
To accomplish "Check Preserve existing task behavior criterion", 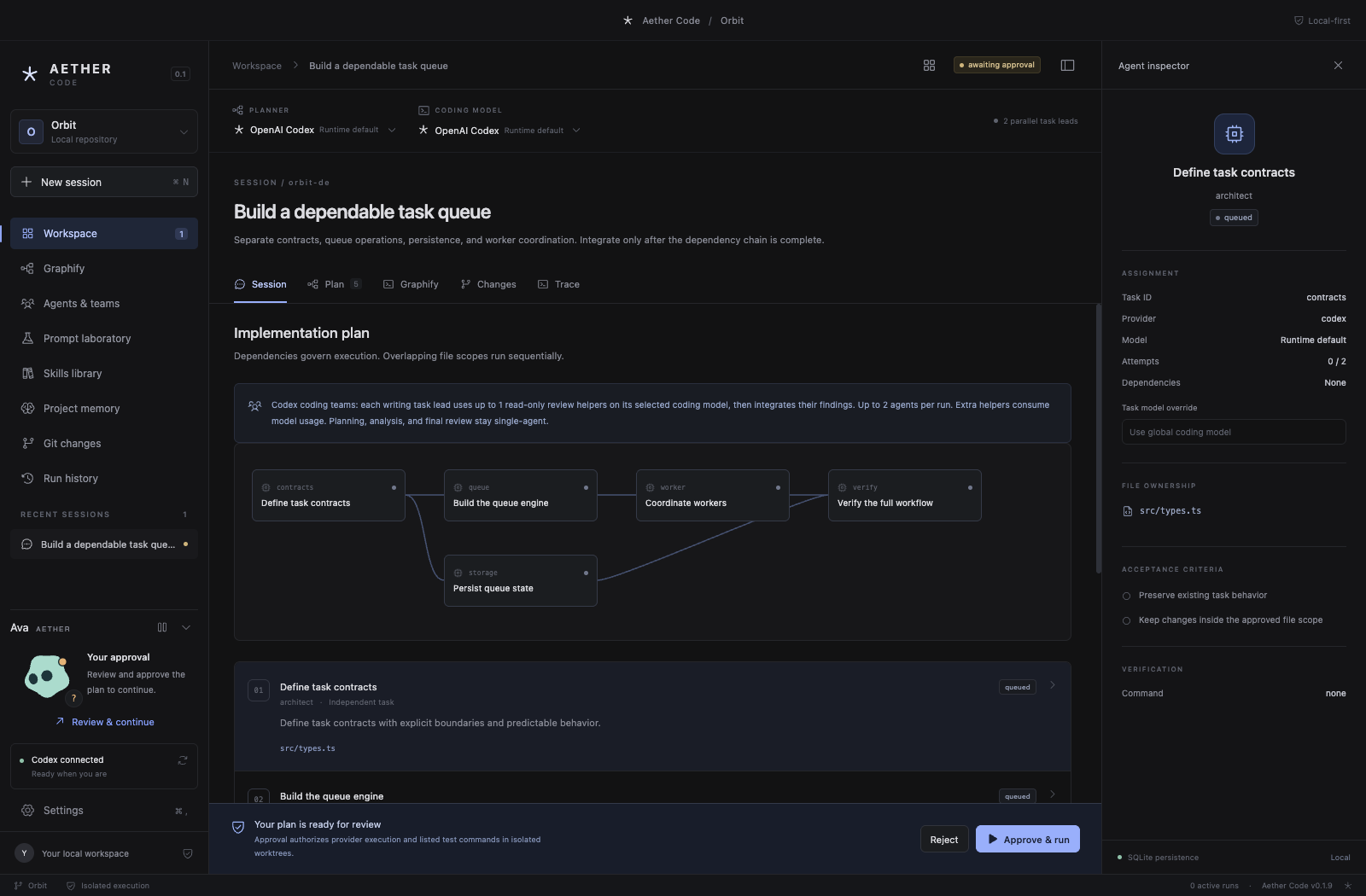I will [1126, 596].
